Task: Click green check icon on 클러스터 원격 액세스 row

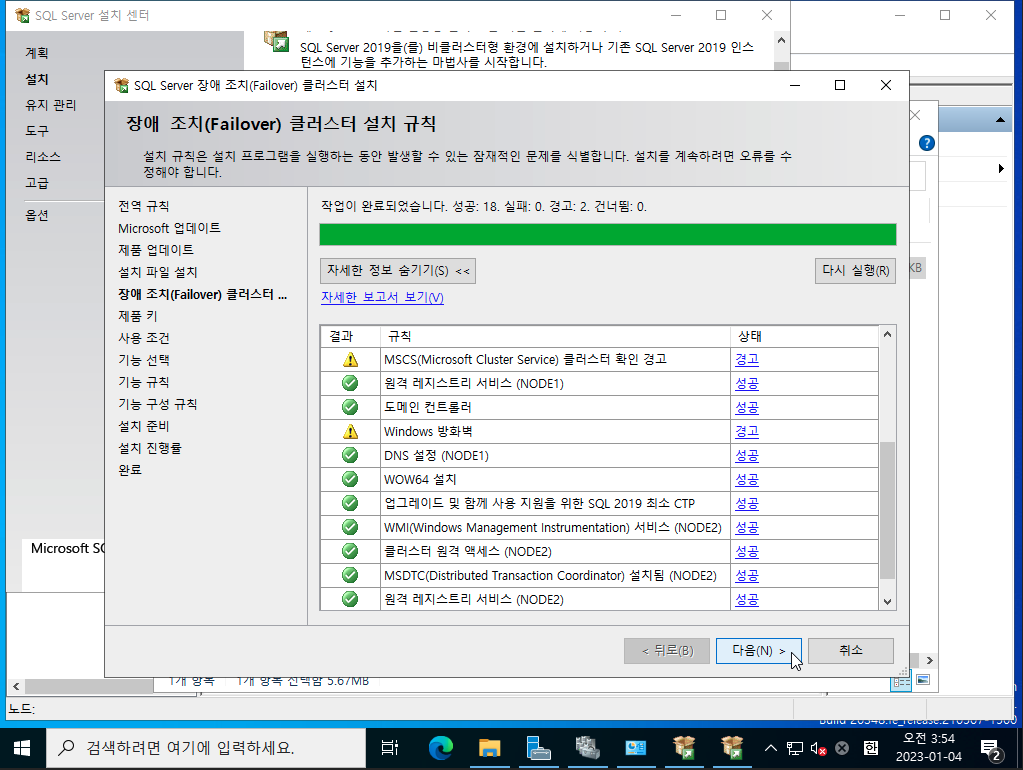Action: 350,551
